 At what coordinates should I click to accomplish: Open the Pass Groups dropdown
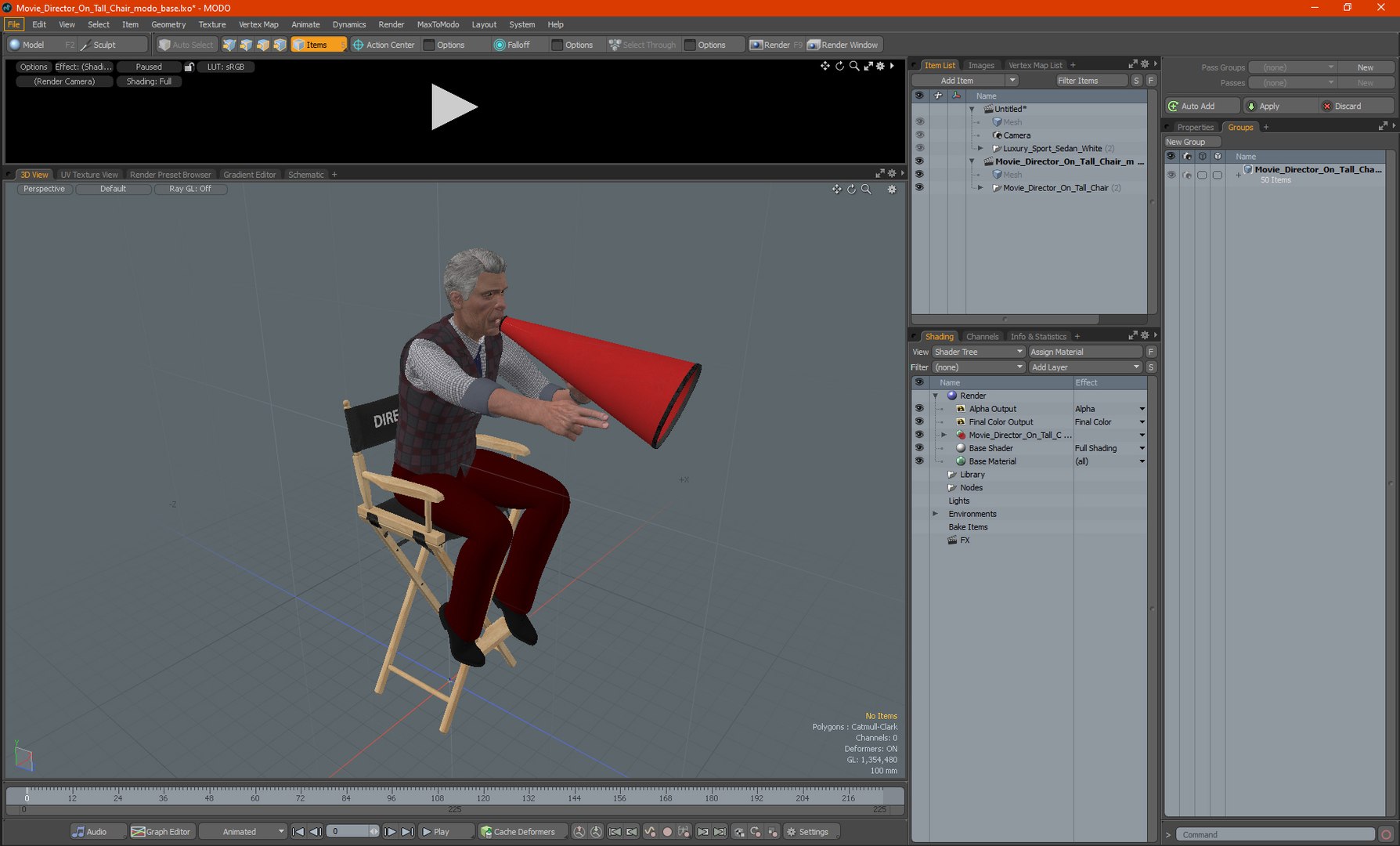pos(1292,67)
